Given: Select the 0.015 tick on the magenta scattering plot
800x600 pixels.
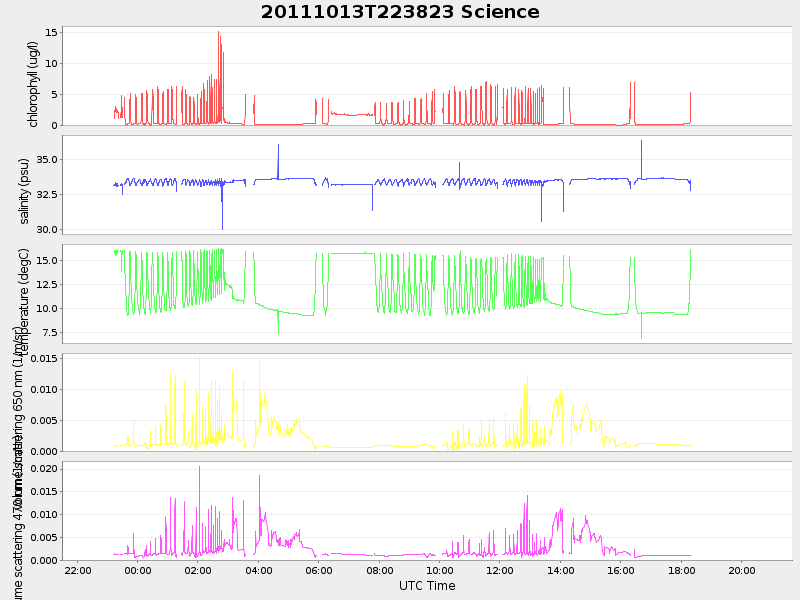Looking at the screenshot, I should [x=44, y=491].
